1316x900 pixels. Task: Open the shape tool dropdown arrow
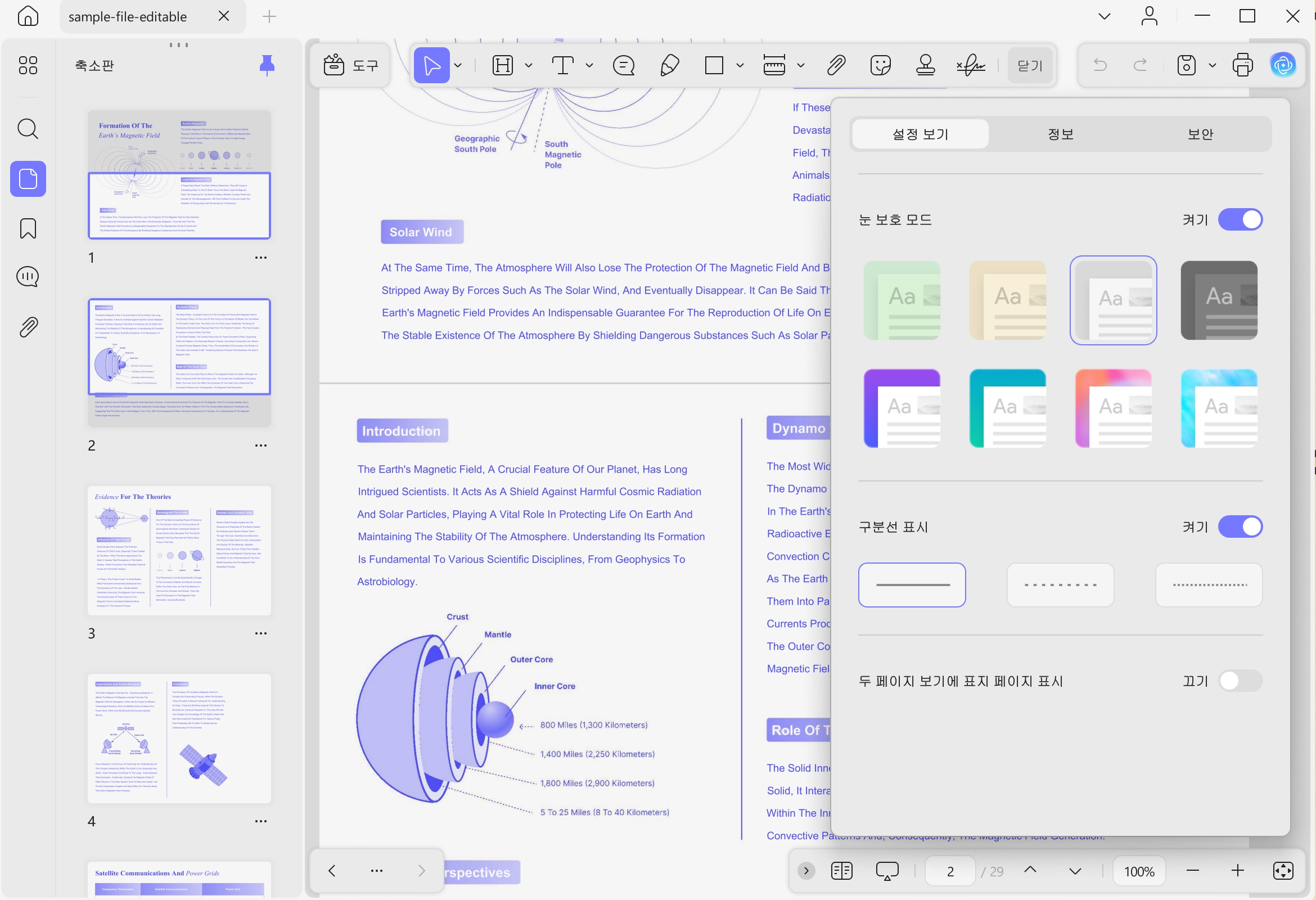click(x=740, y=65)
